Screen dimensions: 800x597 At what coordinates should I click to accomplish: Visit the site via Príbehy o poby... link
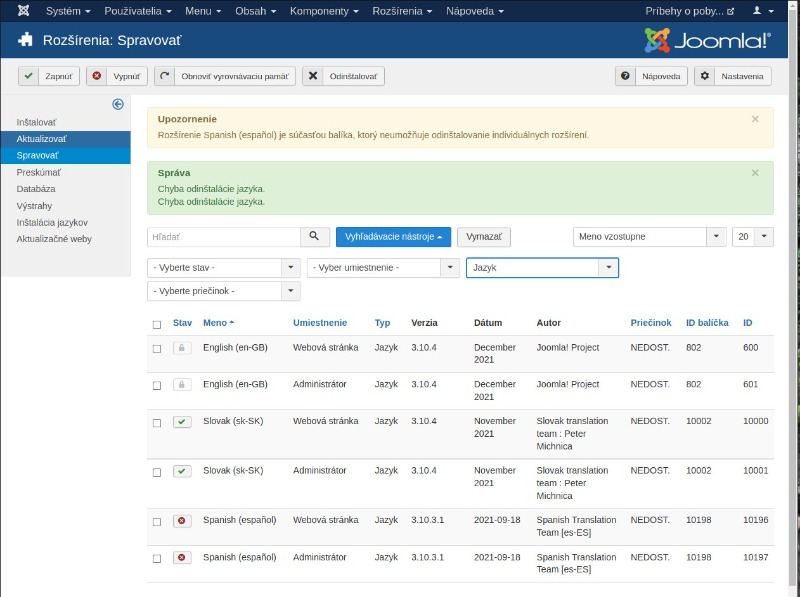pyautogui.click(x=689, y=11)
